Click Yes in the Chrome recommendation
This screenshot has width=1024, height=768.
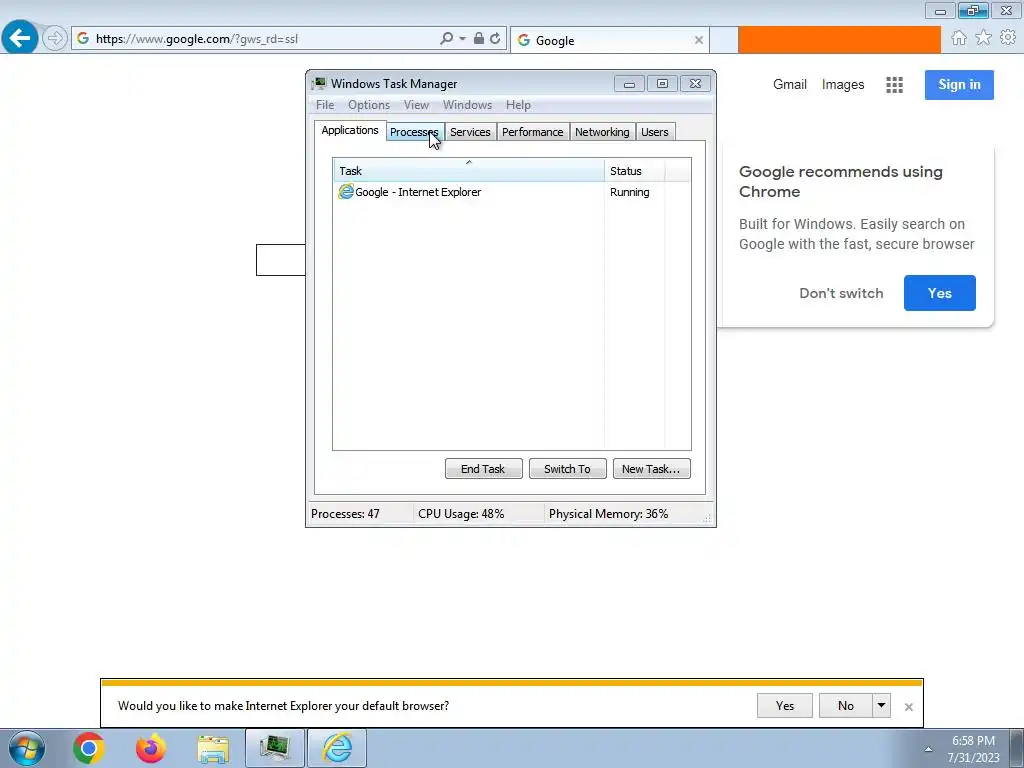click(x=940, y=293)
